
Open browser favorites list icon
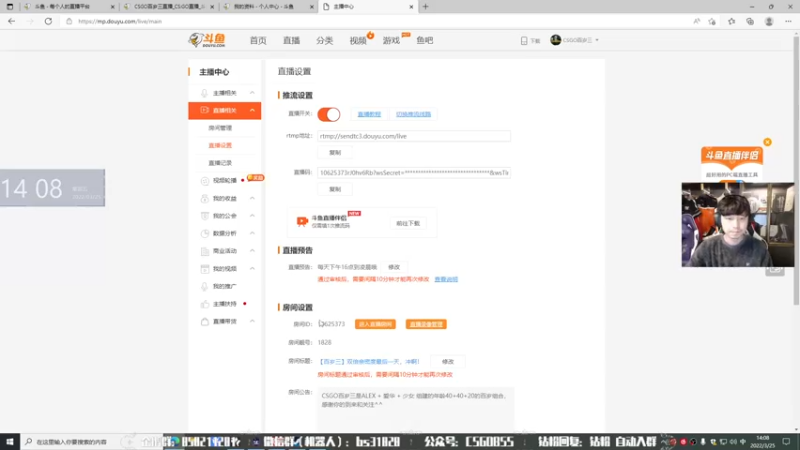pyautogui.click(x=732, y=21)
